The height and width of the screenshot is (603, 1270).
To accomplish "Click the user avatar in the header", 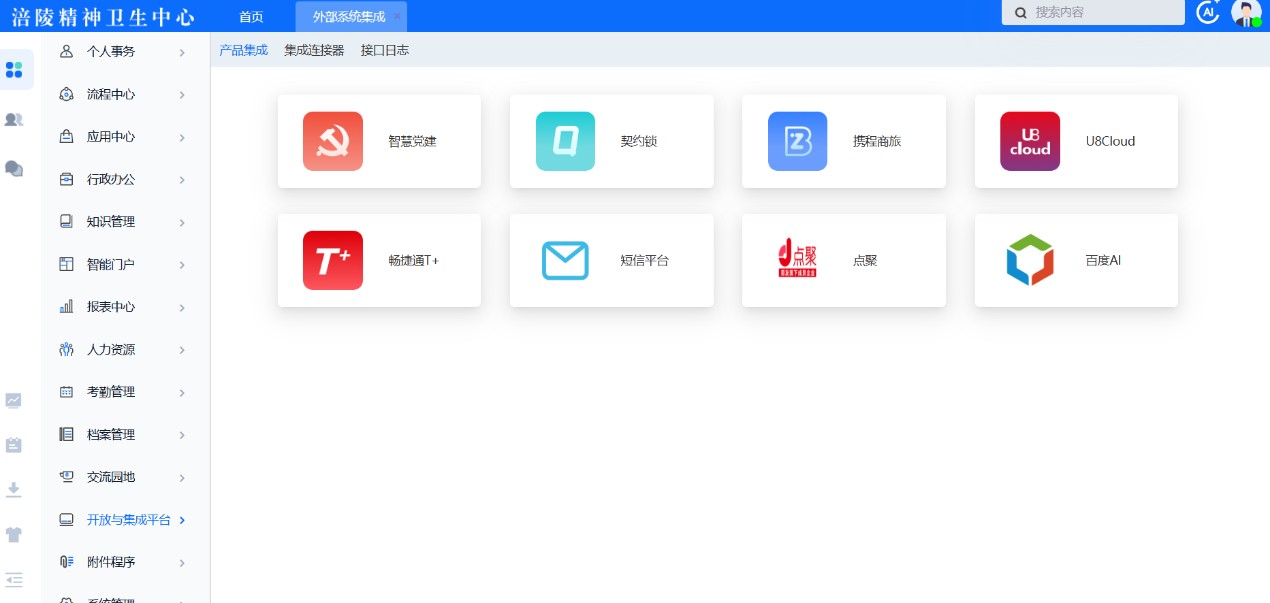I will tap(1245, 12).
